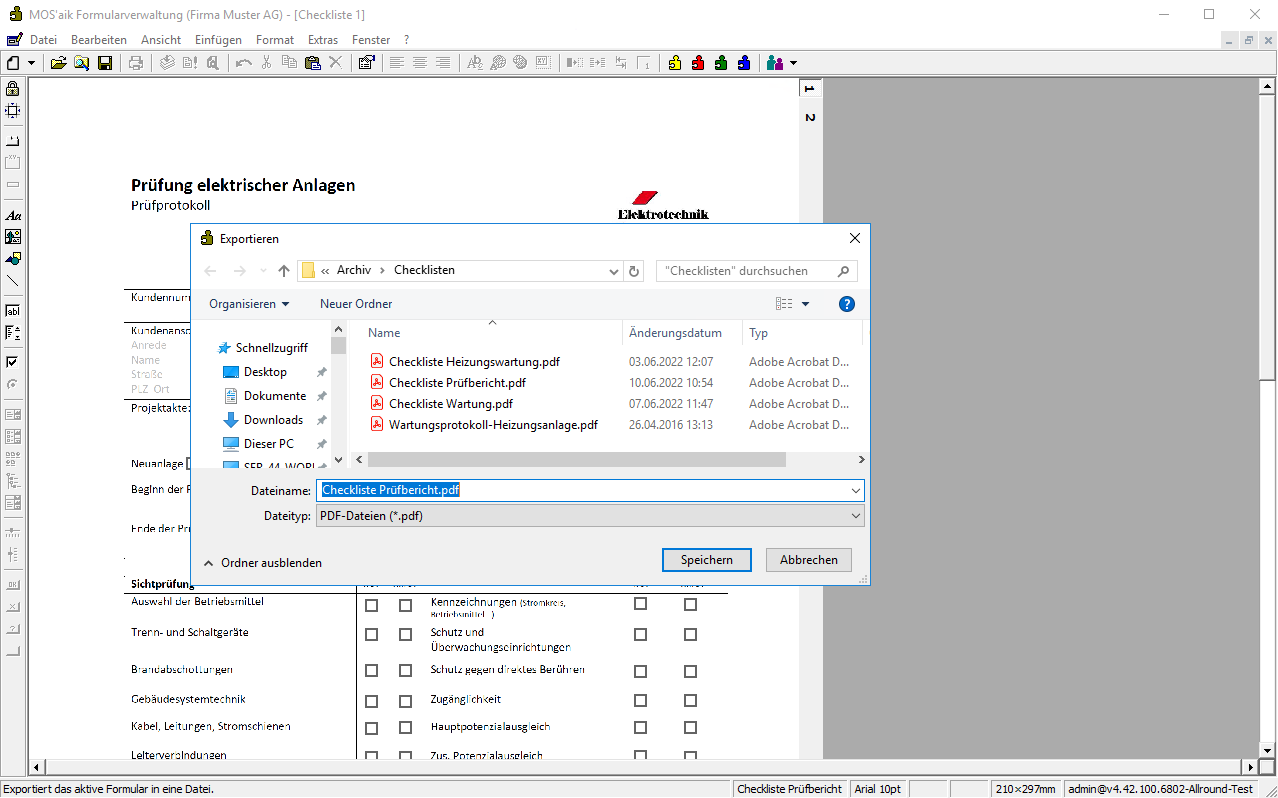
Task: Click the open folder icon in main toolbar
Action: [59, 63]
